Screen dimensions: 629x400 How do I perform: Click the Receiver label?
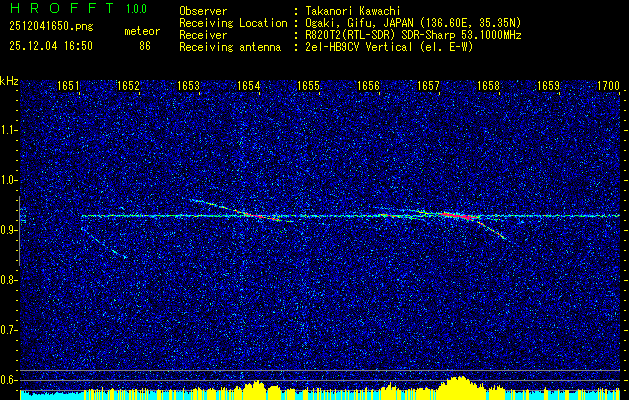pyautogui.click(x=203, y=35)
